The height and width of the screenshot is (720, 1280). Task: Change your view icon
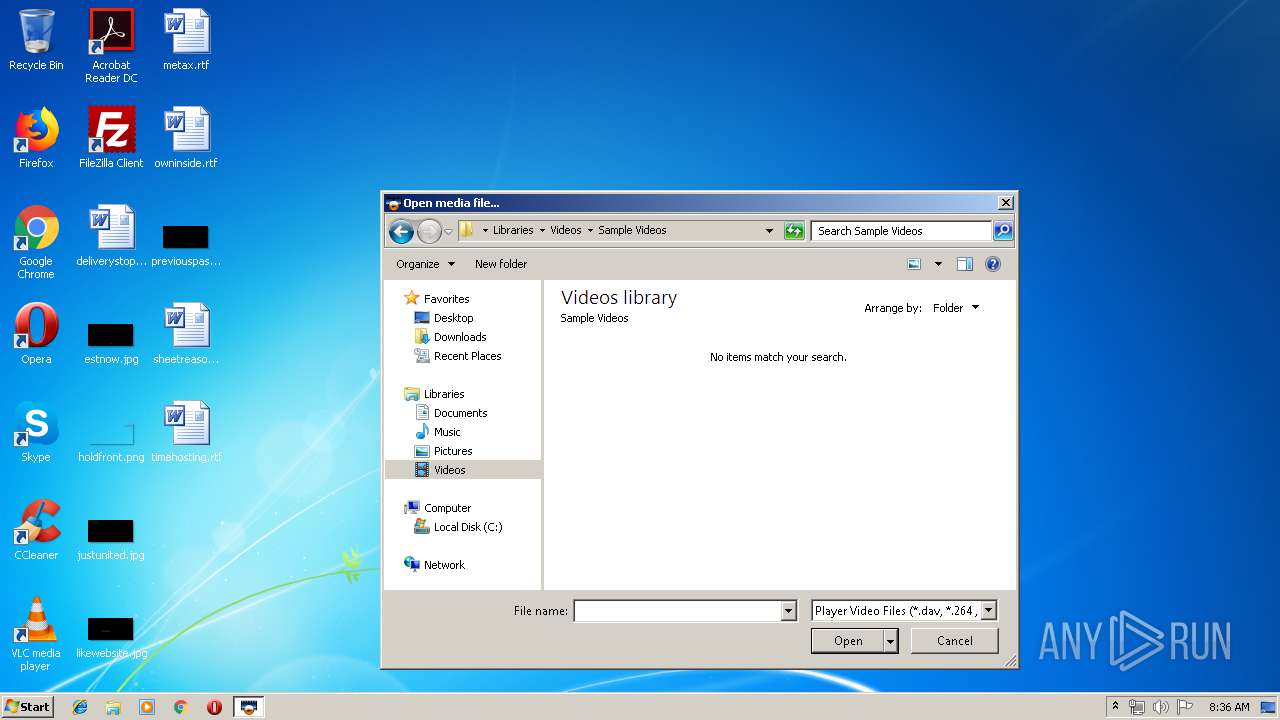pyautogui.click(x=914, y=264)
